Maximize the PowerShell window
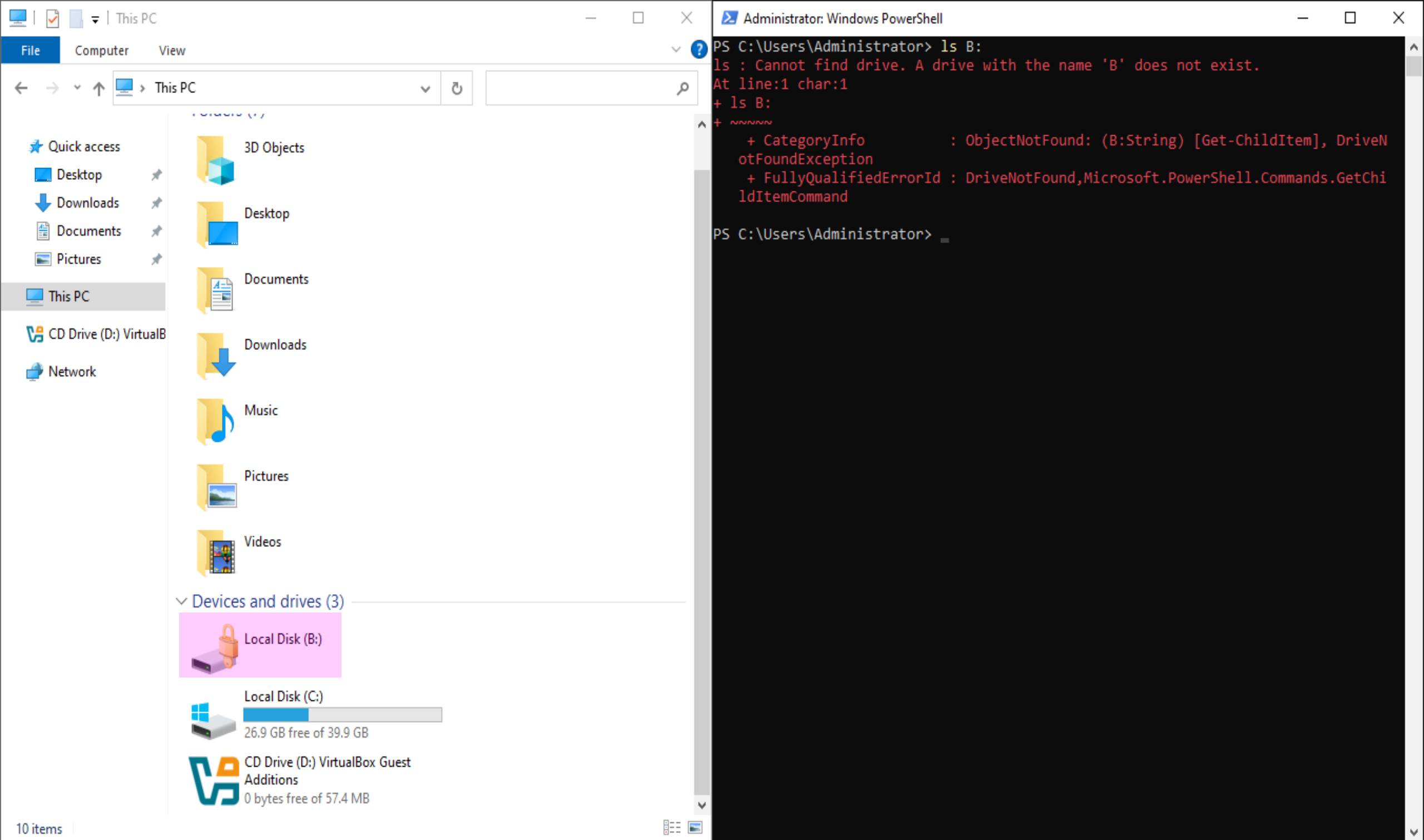The height and width of the screenshot is (840, 1424). point(1350,18)
